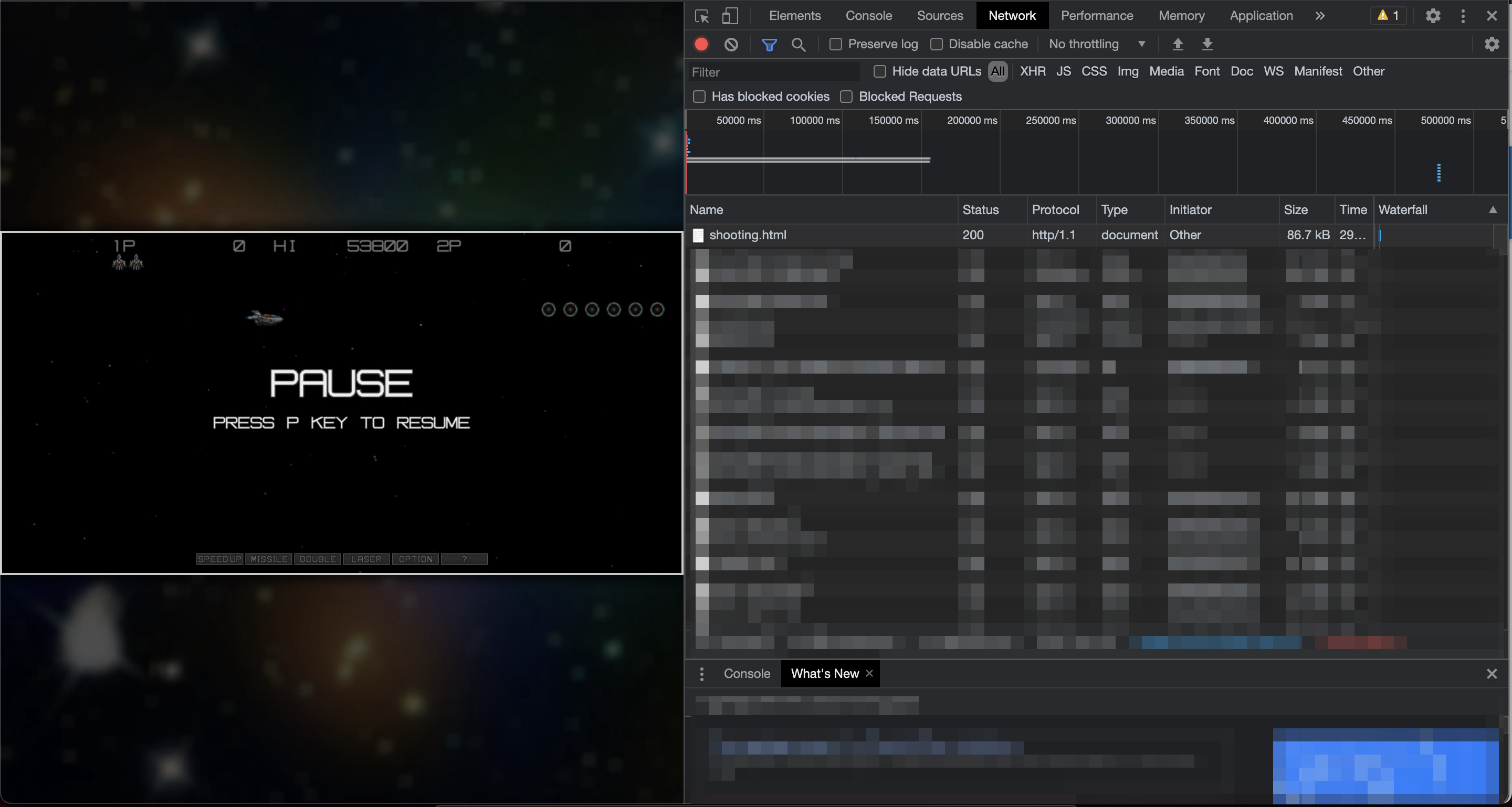Viewport: 1512px width, 807px height.
Task: Hide the network filter bar
Action: point(770,44)
